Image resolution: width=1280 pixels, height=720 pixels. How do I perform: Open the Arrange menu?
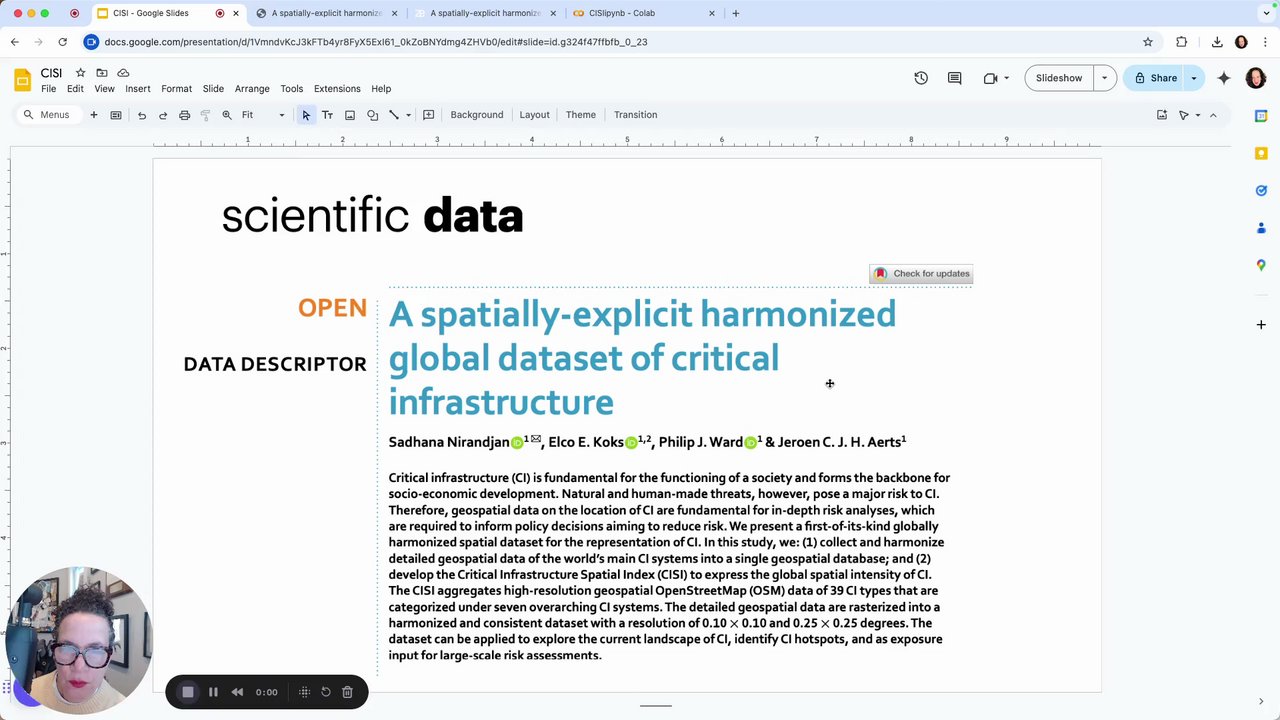(x=252, y=89)
